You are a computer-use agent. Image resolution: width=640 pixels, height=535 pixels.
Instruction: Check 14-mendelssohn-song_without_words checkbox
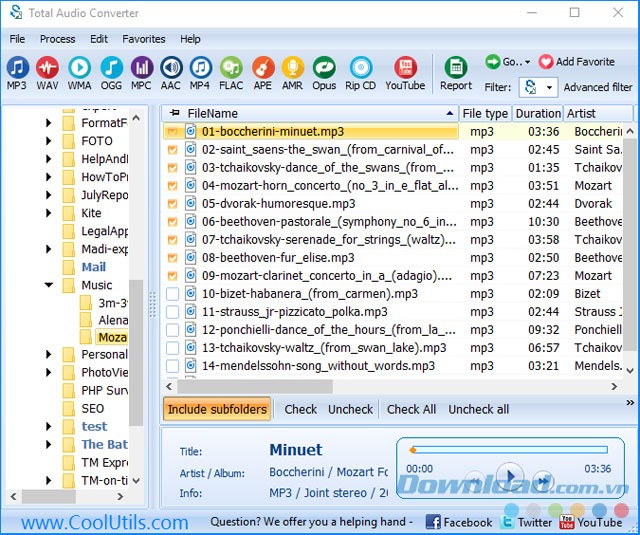(173, 366)
